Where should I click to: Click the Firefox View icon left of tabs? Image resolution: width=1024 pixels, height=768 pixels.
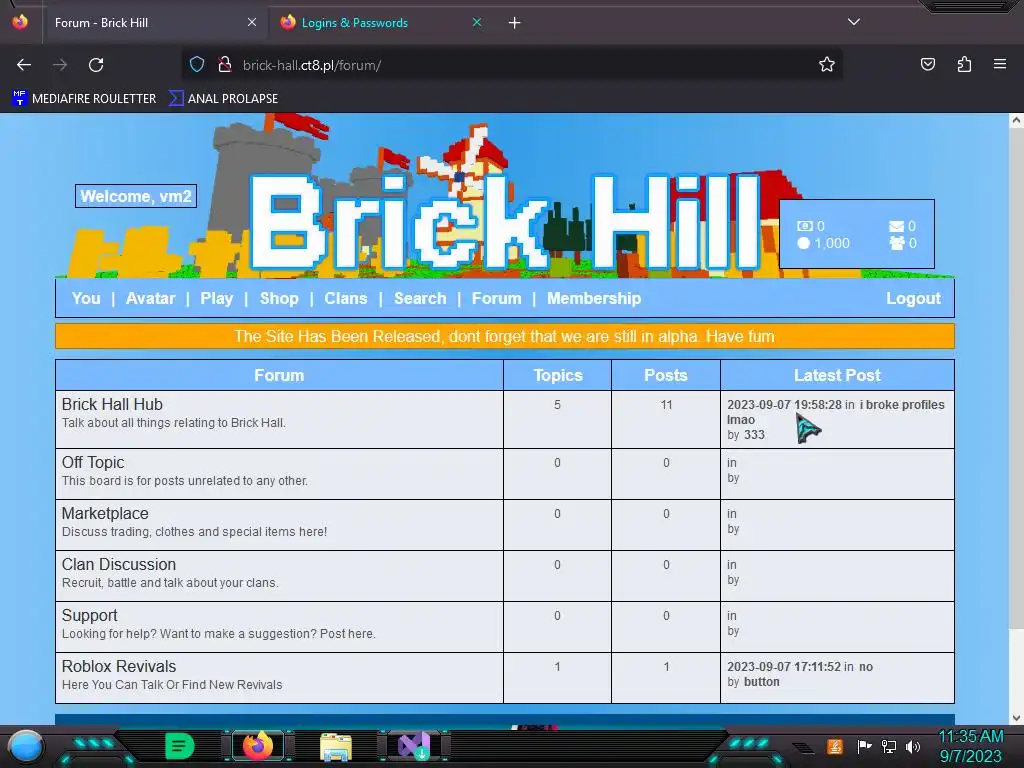coord(20,22)
